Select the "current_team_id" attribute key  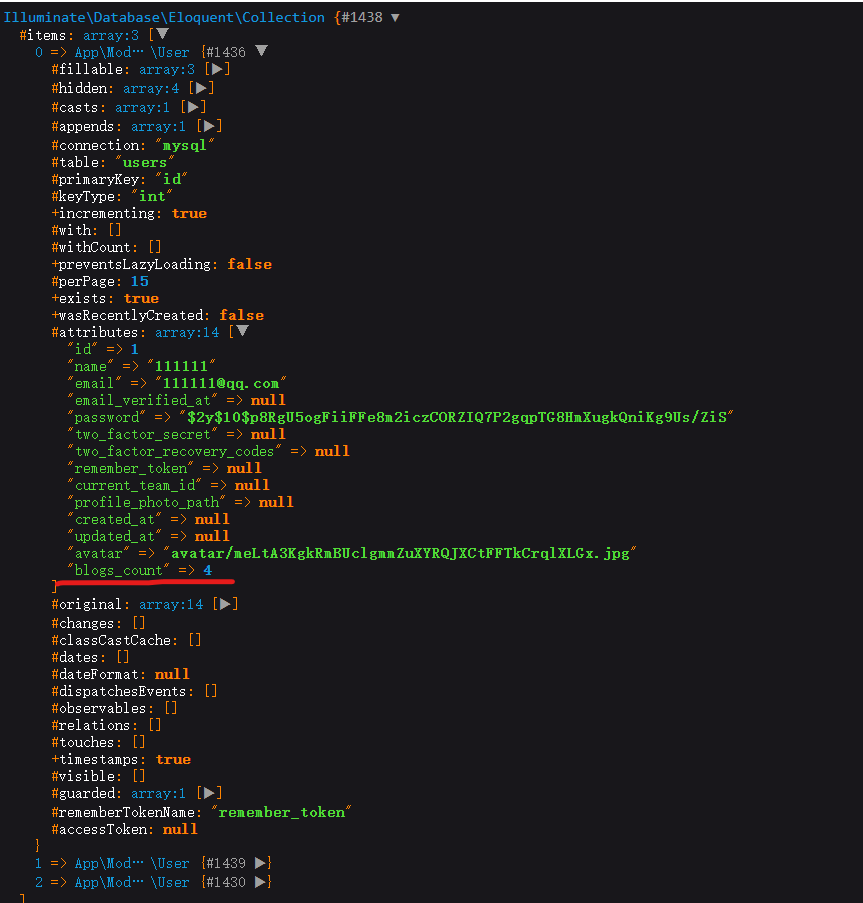(135, 485)
